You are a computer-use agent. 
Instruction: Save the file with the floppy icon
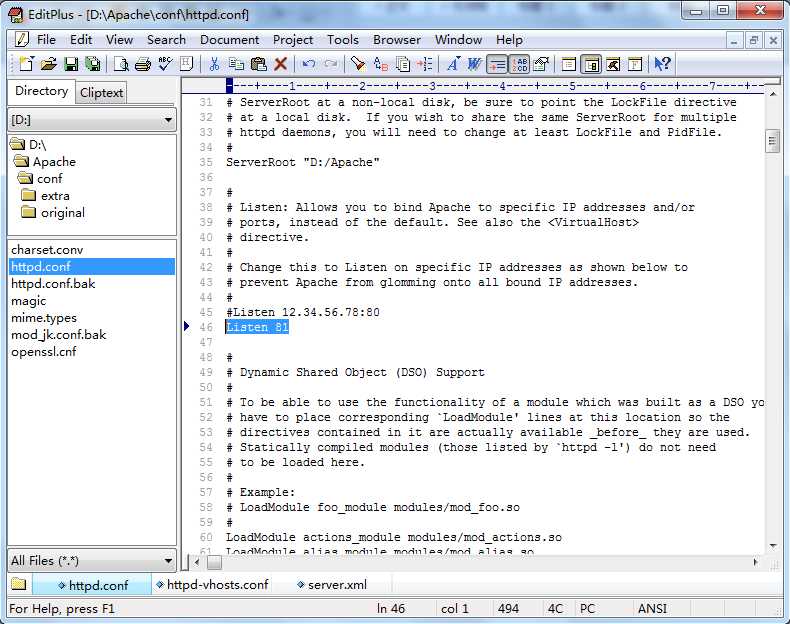coord(71,64)
